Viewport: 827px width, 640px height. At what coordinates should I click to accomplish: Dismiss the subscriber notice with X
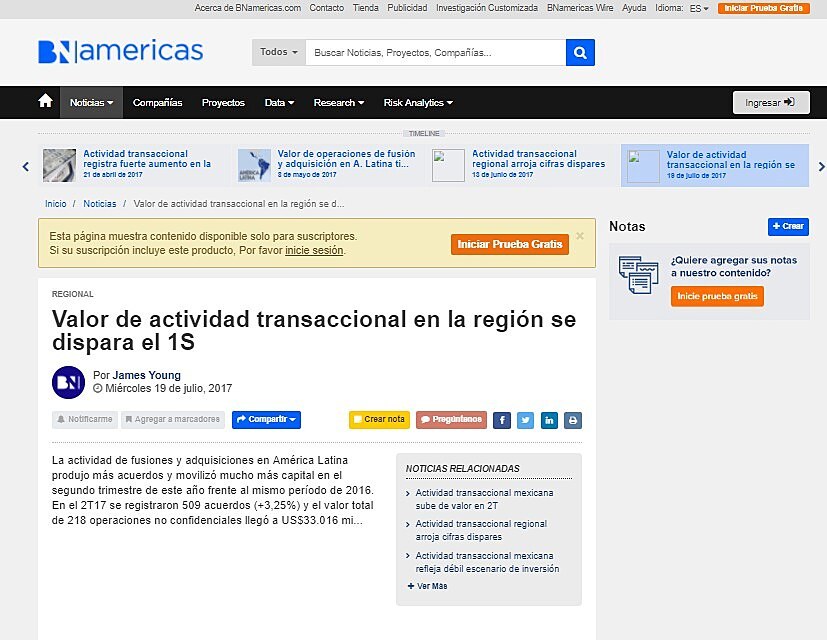coord(580,236)
